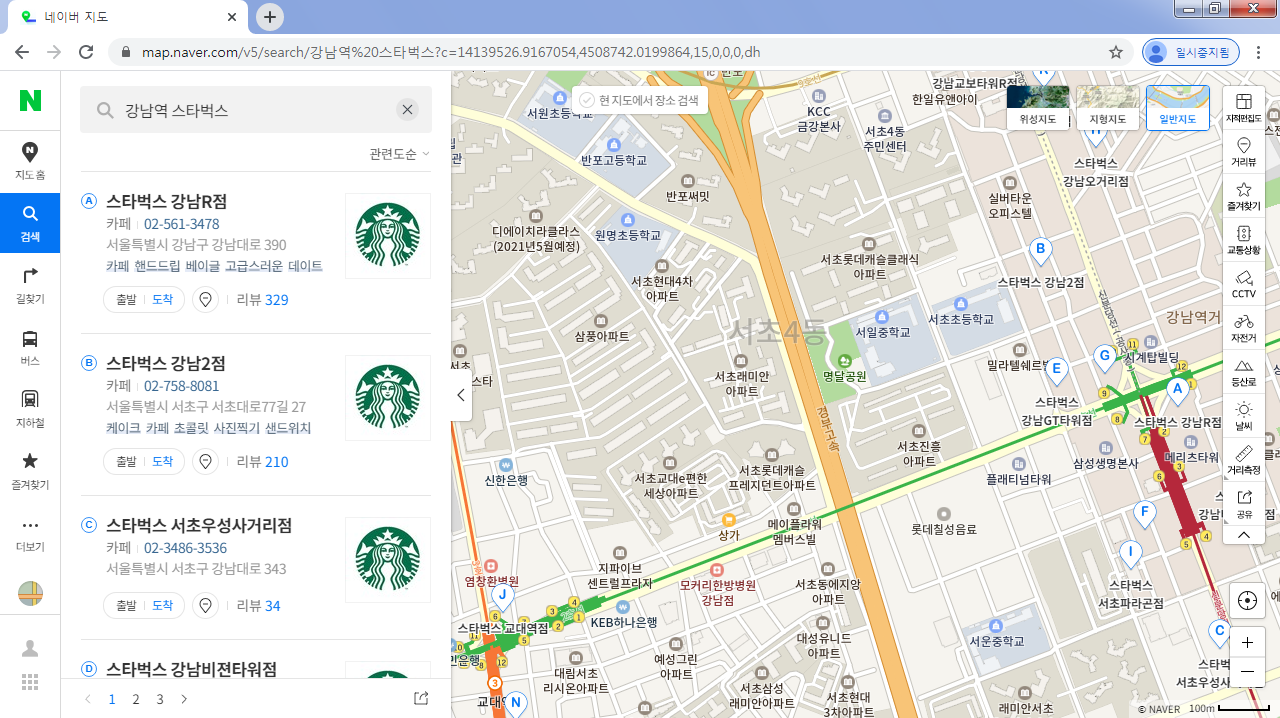The width and height of the screenshot is (1280, 718).
Task: Toggle 현 지도에서 장소 검색 checkbox
Action: (x=640, y=100)
